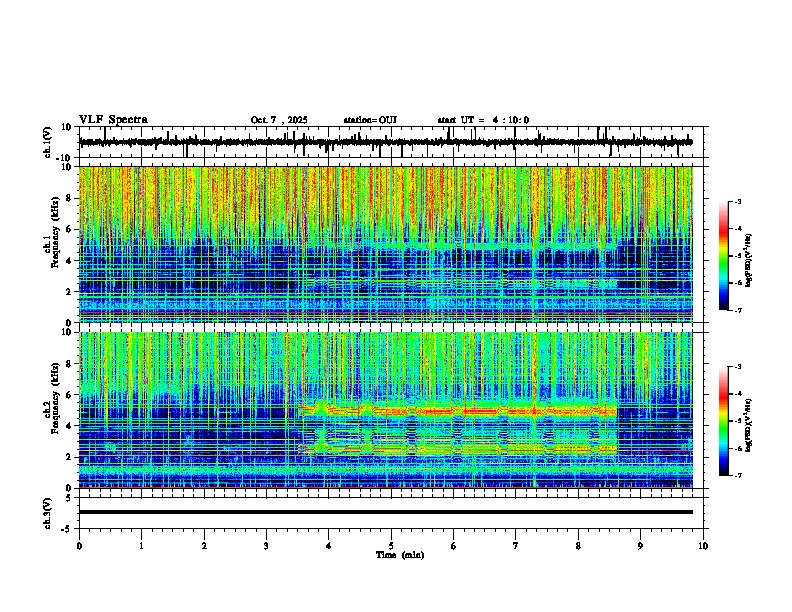Click time axis tick label "7"
The image size is (792, 612).
click(516, 546)
